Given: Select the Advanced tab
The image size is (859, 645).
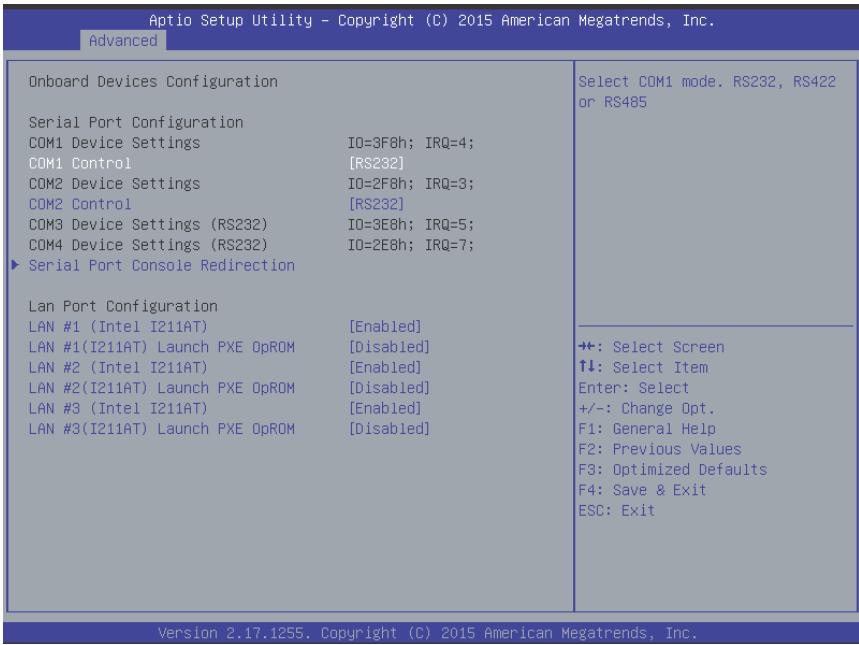Looking at the screenshot, I should (x=123, y=41).
